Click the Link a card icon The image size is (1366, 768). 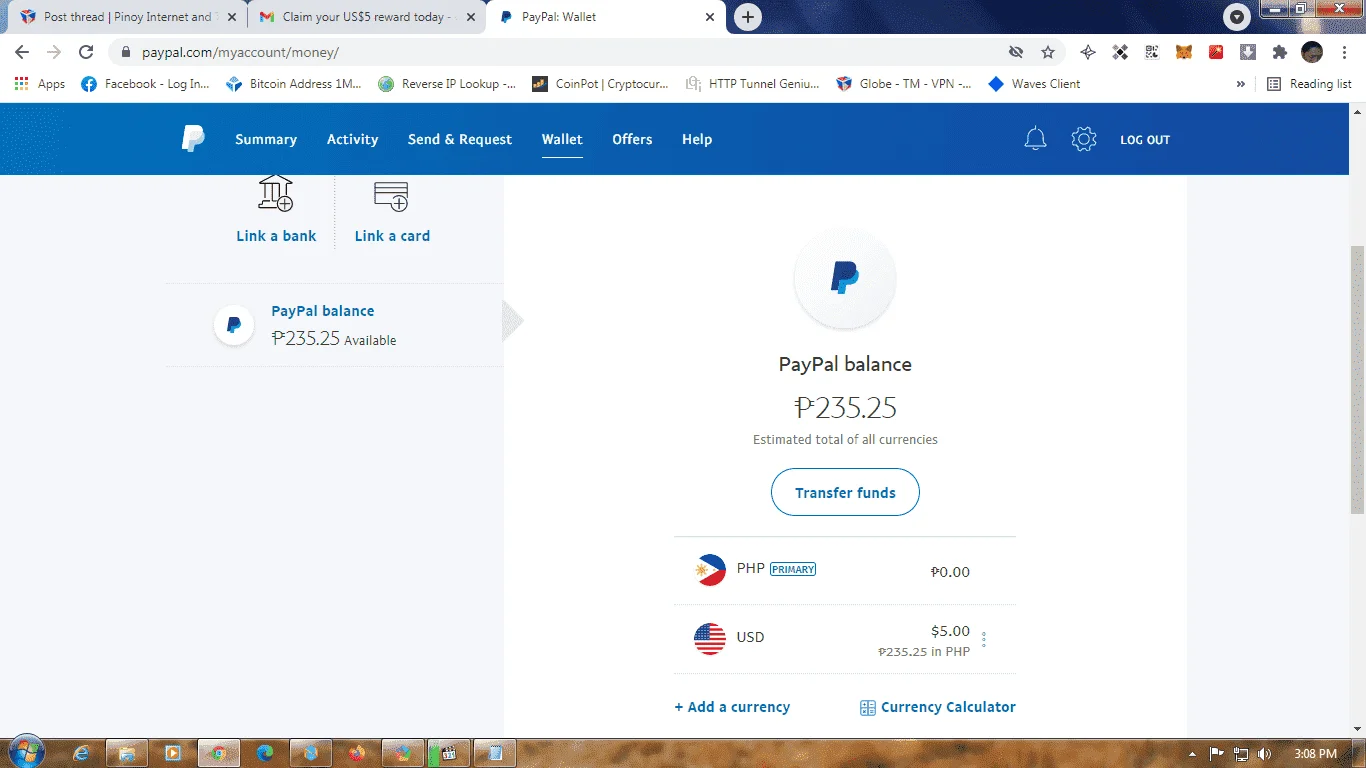coord(391,196)
